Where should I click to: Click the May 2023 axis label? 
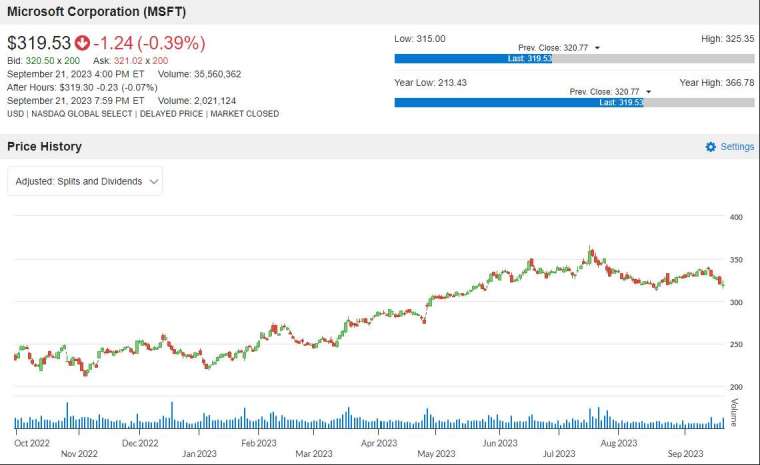[x=436, y=454]
